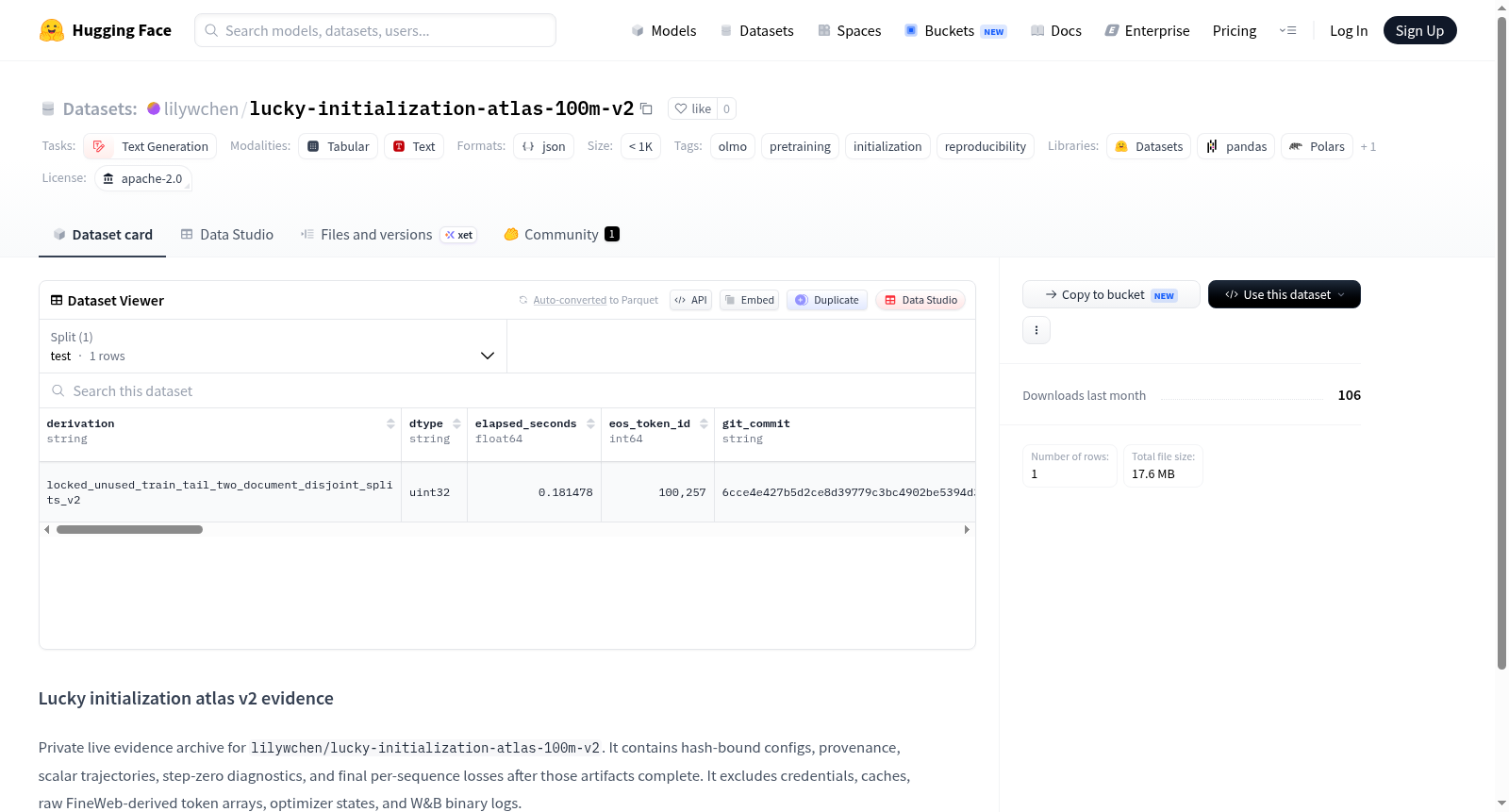Open the Spaces nav item

click(849, 30)
